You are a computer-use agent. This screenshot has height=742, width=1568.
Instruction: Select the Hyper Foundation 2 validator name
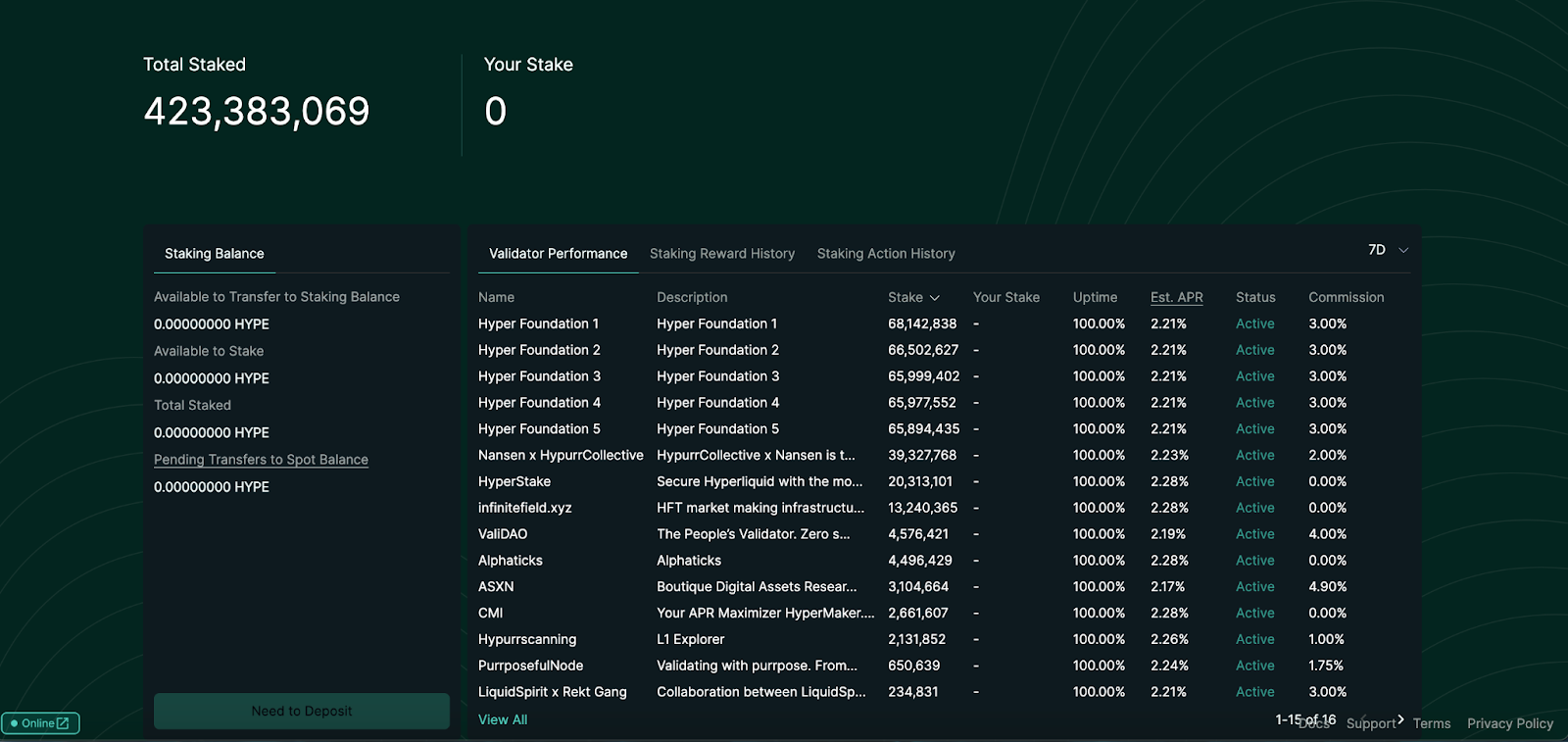coord(539,350)
